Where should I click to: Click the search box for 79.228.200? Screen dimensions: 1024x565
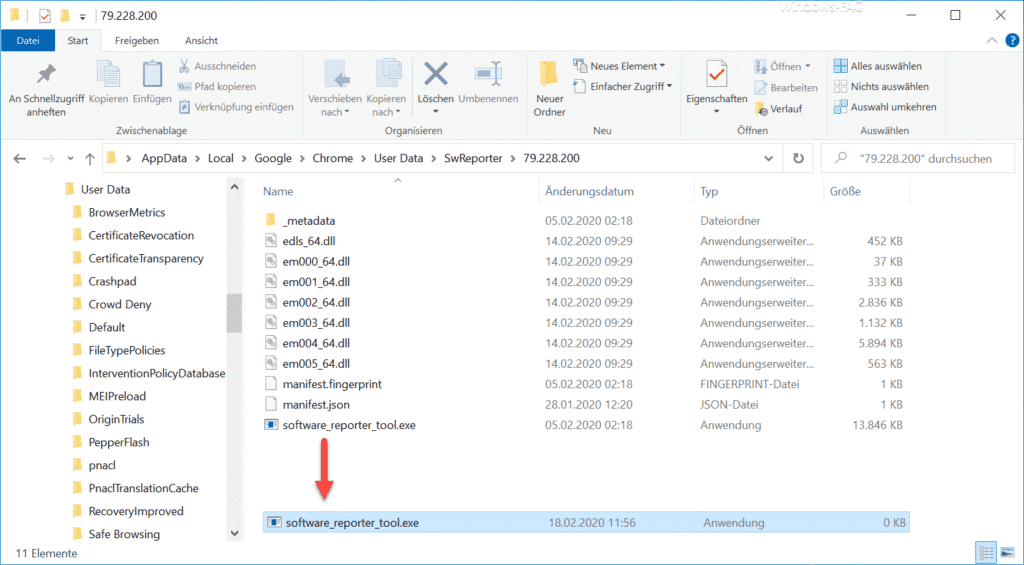[918, 158]
